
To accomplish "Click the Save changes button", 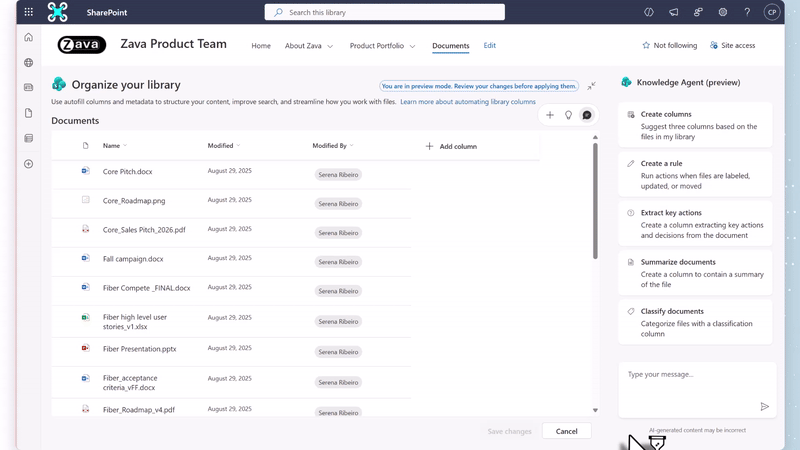I will [509, 432].
